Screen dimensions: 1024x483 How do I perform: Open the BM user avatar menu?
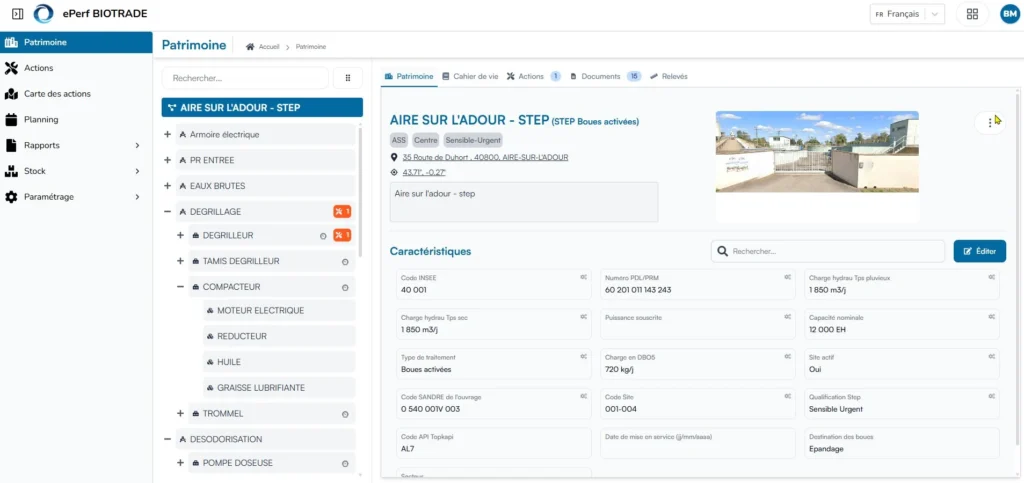[1010, 14]
